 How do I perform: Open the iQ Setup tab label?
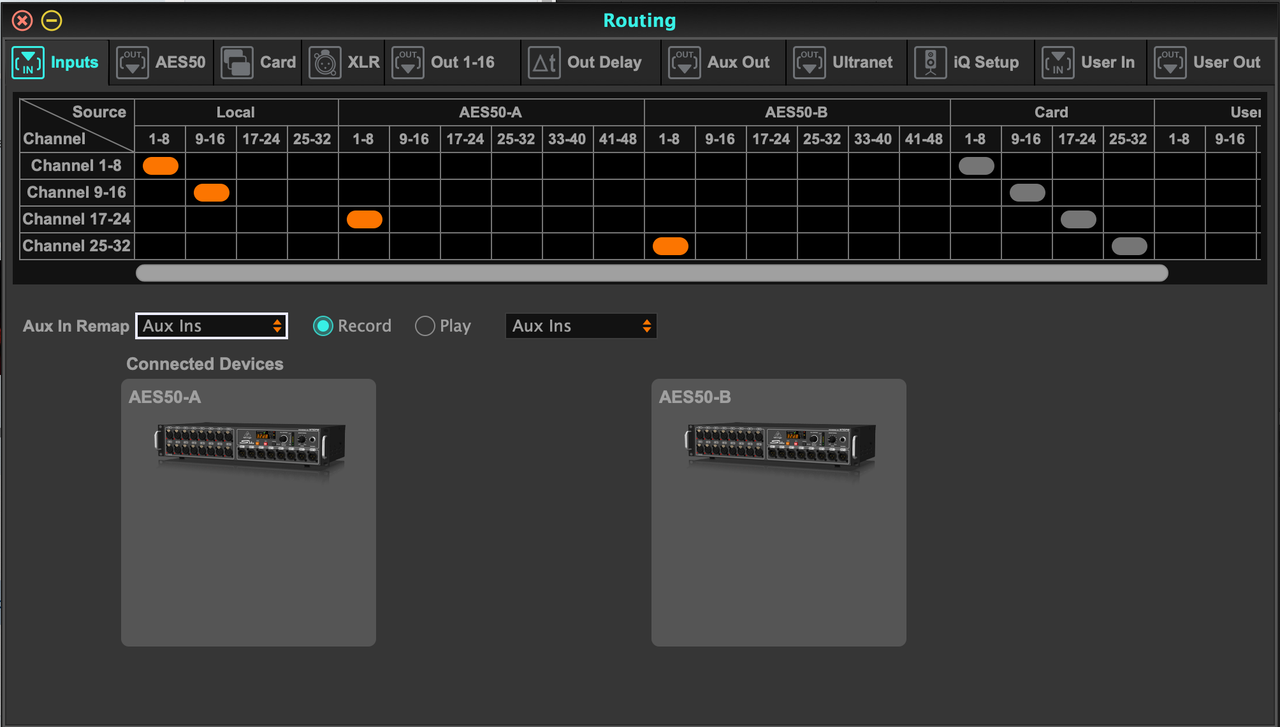(986, 62)
